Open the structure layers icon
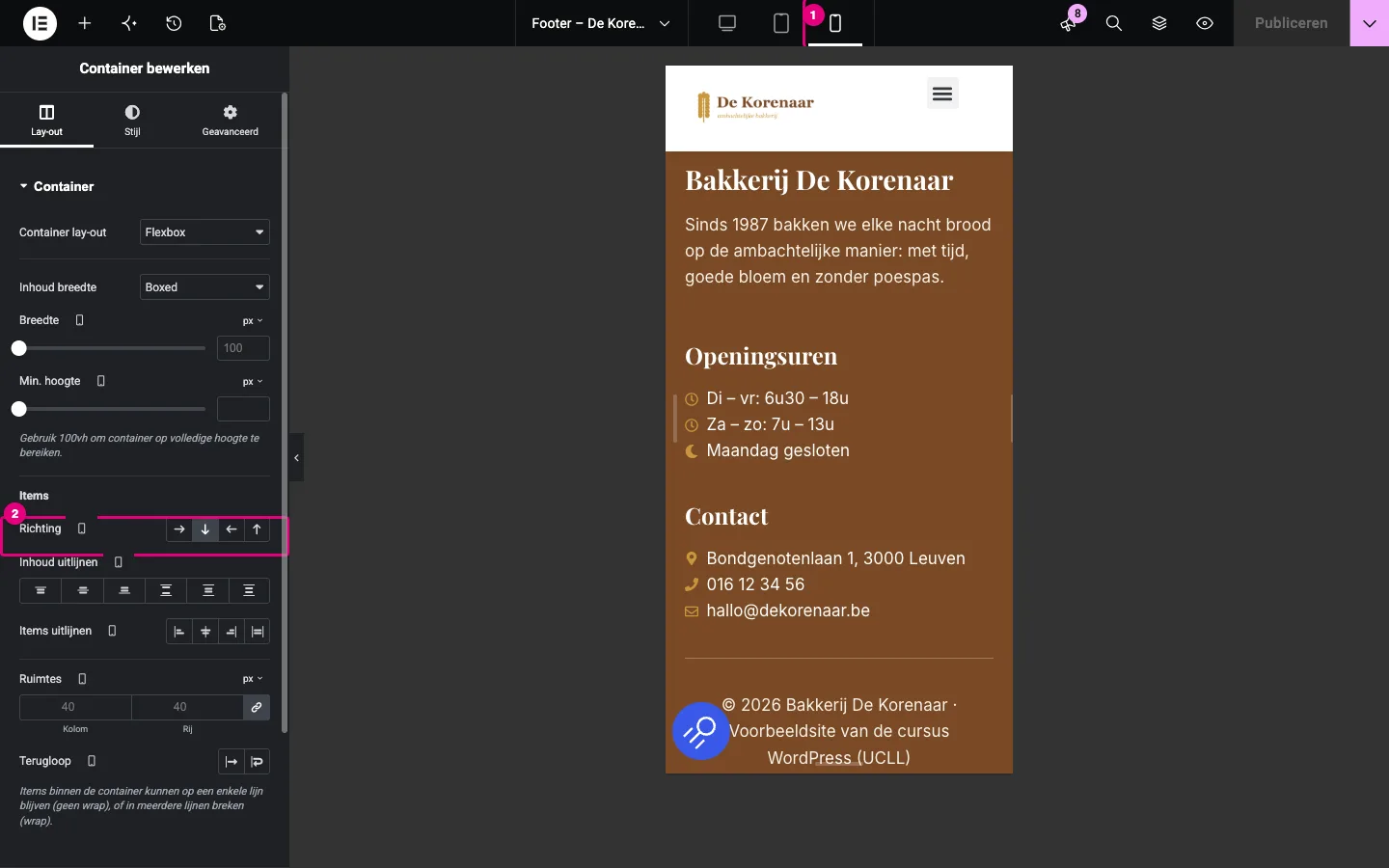The height and width of the screenshot is (868, 1389). click(1159, 23)
